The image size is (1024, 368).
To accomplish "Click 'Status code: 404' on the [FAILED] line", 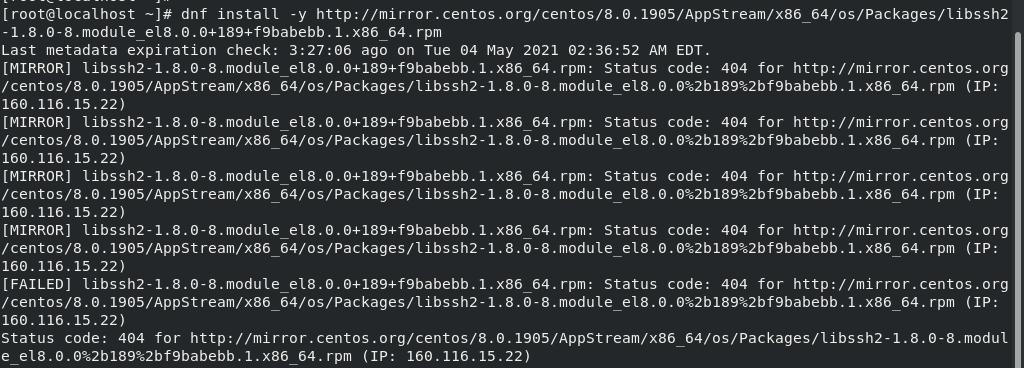I will [x=675, y=285].
